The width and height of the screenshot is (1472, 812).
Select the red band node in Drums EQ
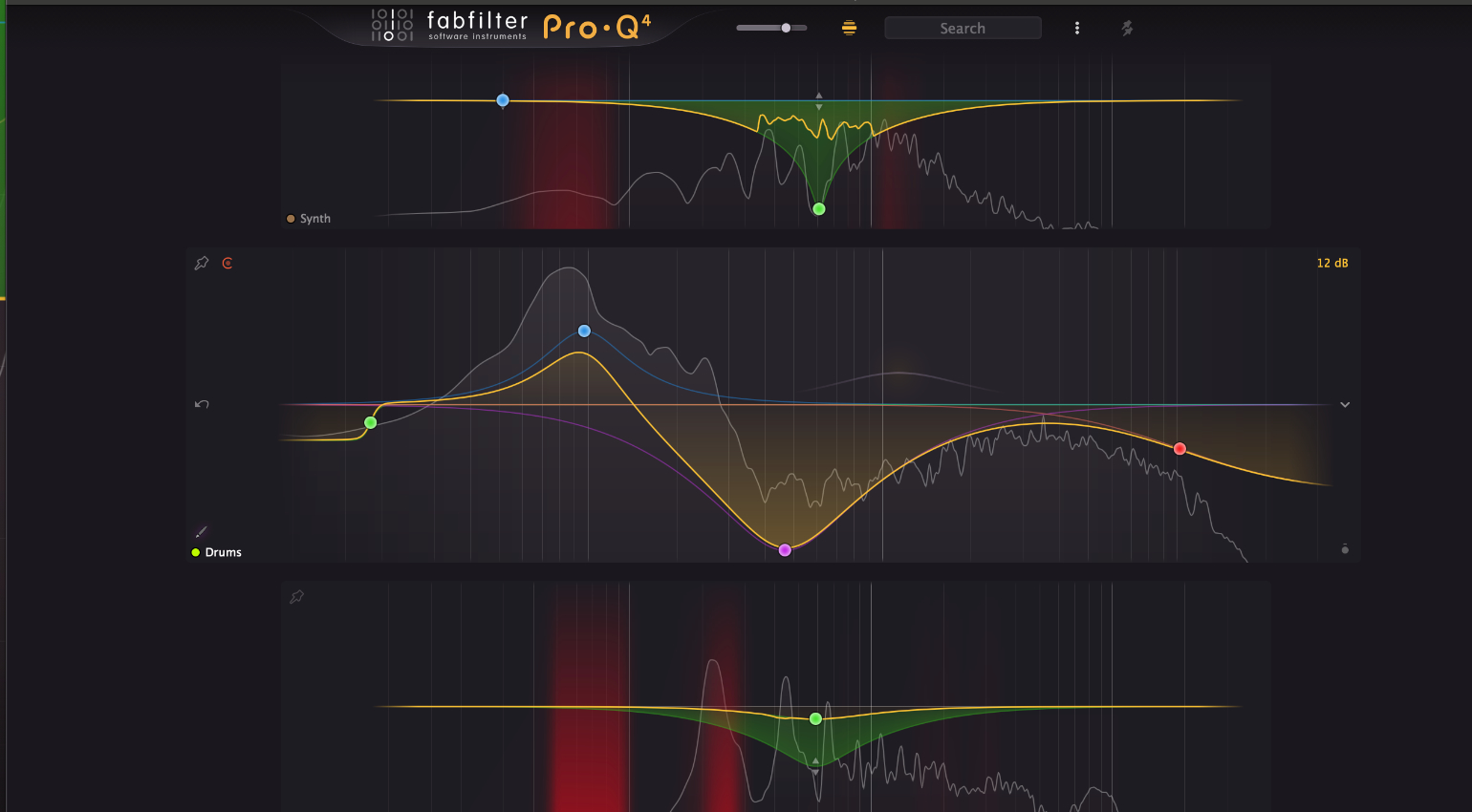coord(1180,449)
